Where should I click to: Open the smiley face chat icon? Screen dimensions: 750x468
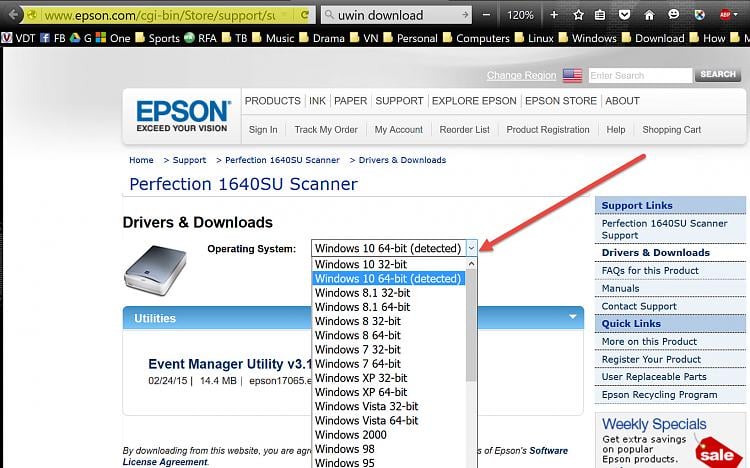tap(673, 15)
